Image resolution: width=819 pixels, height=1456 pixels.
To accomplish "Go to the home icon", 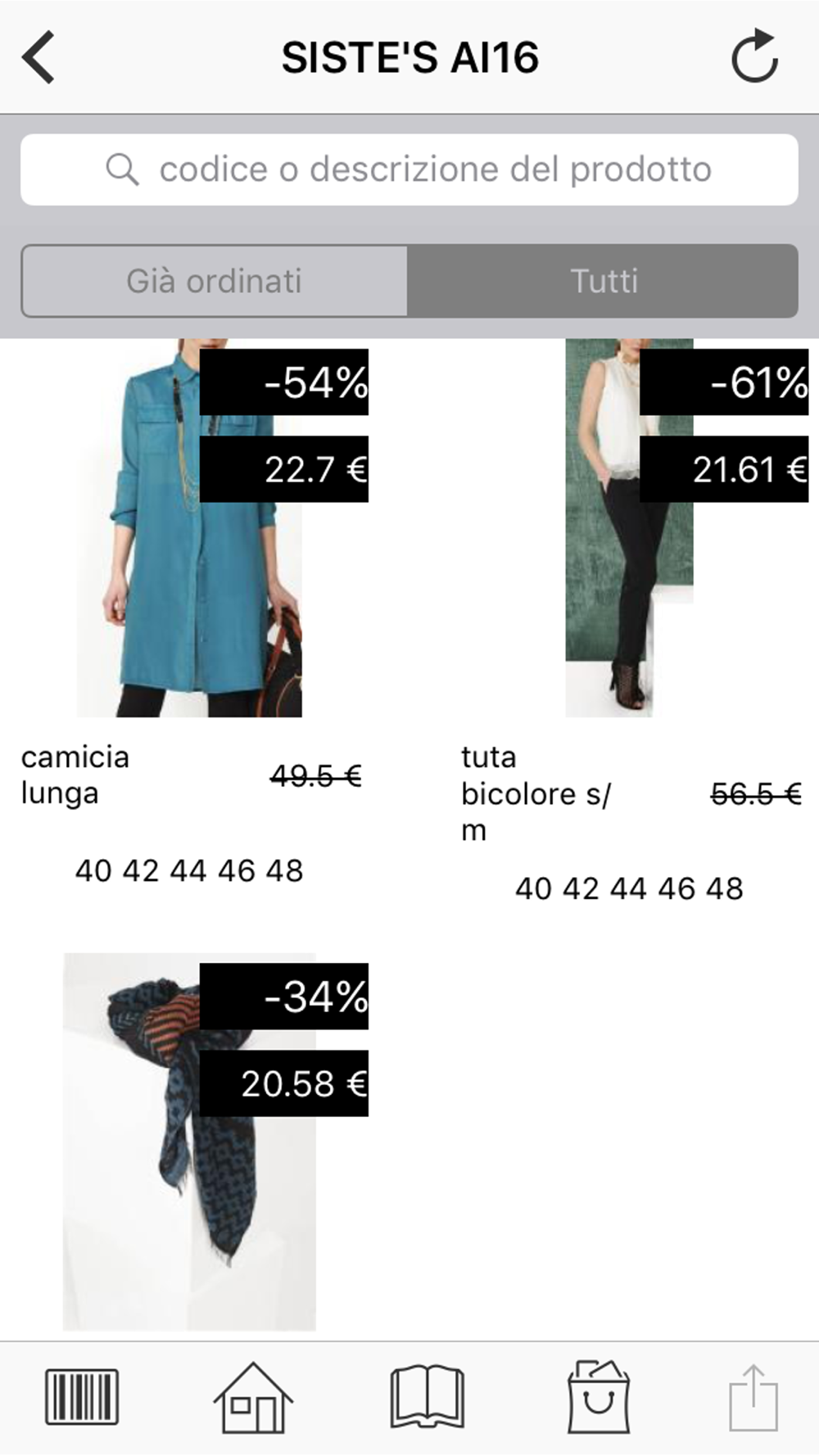I will pyautogui.click(x=253, y=1397).
